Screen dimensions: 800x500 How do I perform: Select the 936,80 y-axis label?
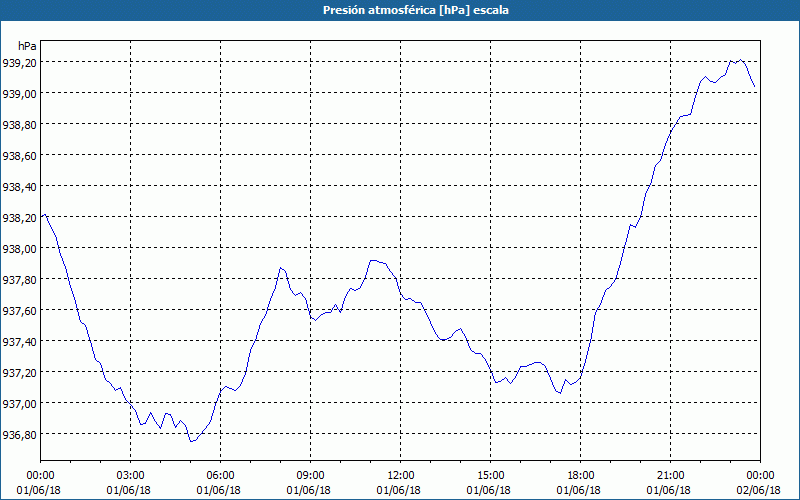coord(20,435)
